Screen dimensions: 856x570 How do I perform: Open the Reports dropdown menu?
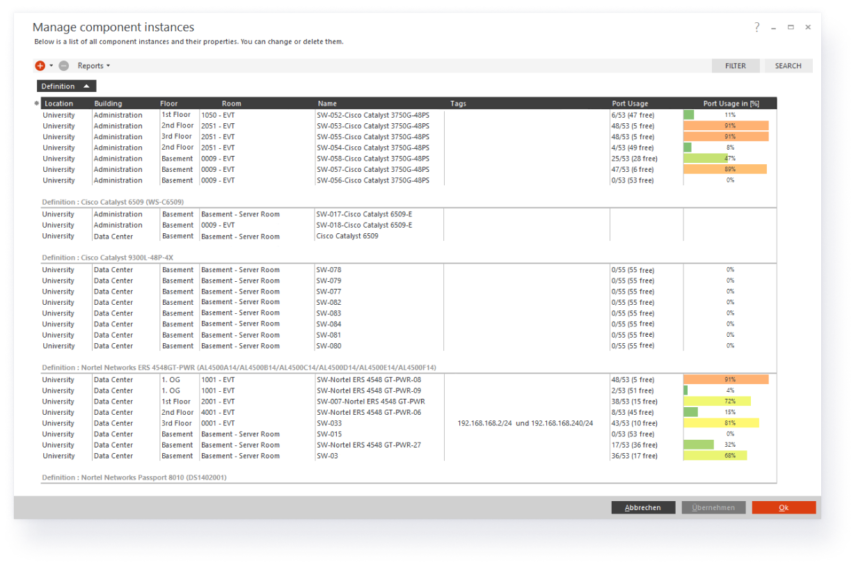coord(93,66)
